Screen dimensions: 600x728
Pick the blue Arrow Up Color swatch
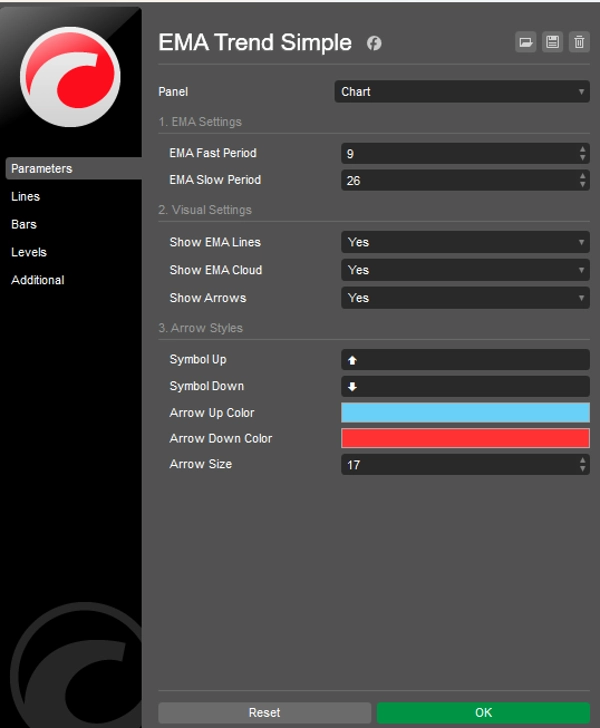click(465, 413)
